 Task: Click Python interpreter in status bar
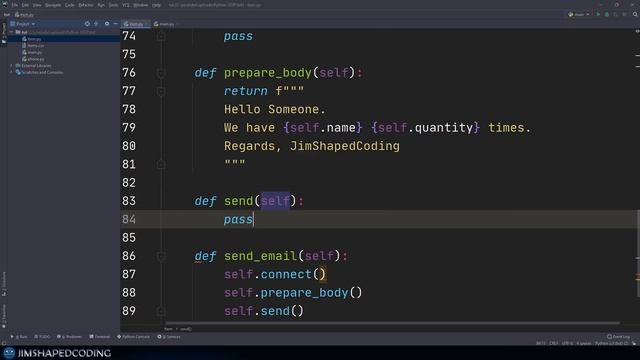point(611,344)
